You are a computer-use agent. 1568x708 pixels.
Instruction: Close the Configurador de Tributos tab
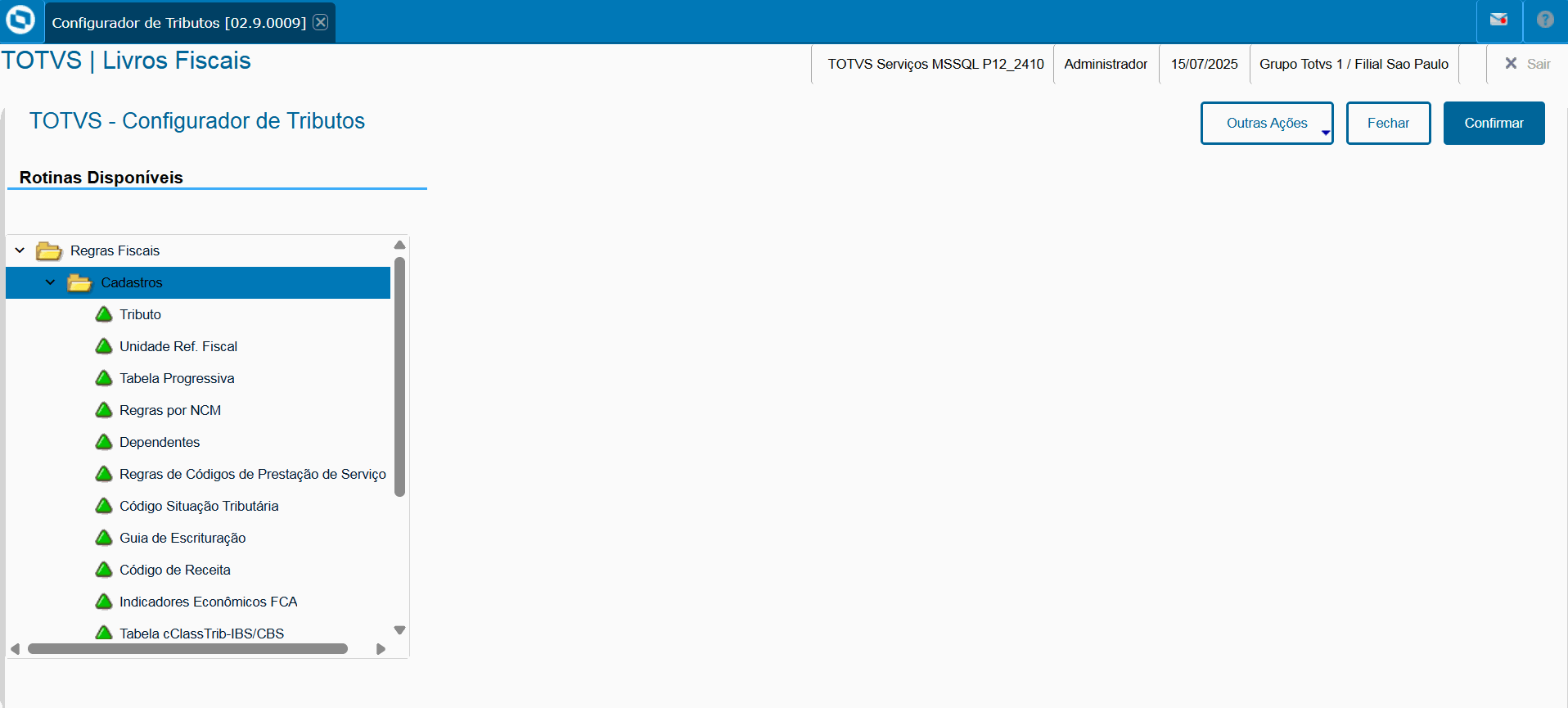[x=321, y=22]
